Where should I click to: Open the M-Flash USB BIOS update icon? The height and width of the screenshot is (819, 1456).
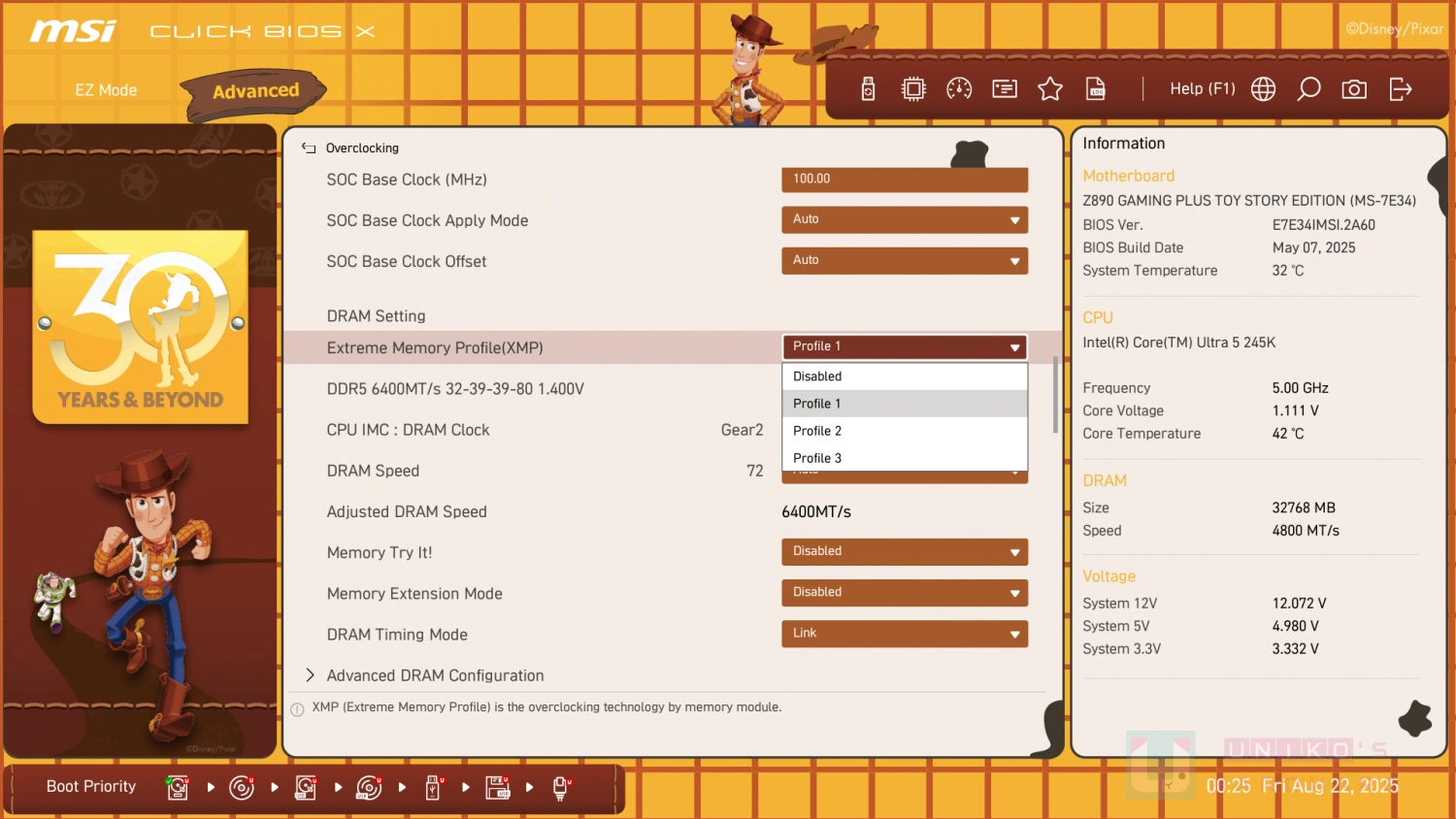coord(868,89)
